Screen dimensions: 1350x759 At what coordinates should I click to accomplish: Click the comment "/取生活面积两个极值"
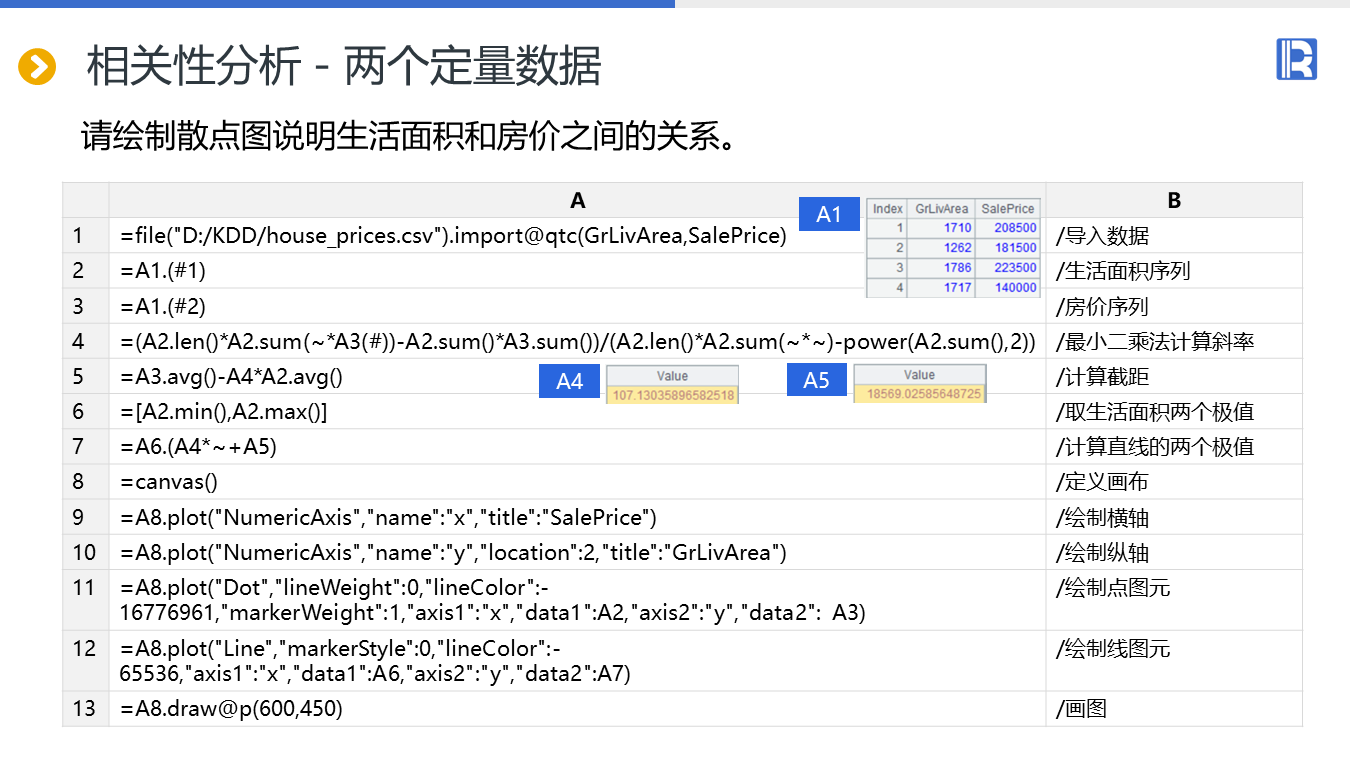1155,412
